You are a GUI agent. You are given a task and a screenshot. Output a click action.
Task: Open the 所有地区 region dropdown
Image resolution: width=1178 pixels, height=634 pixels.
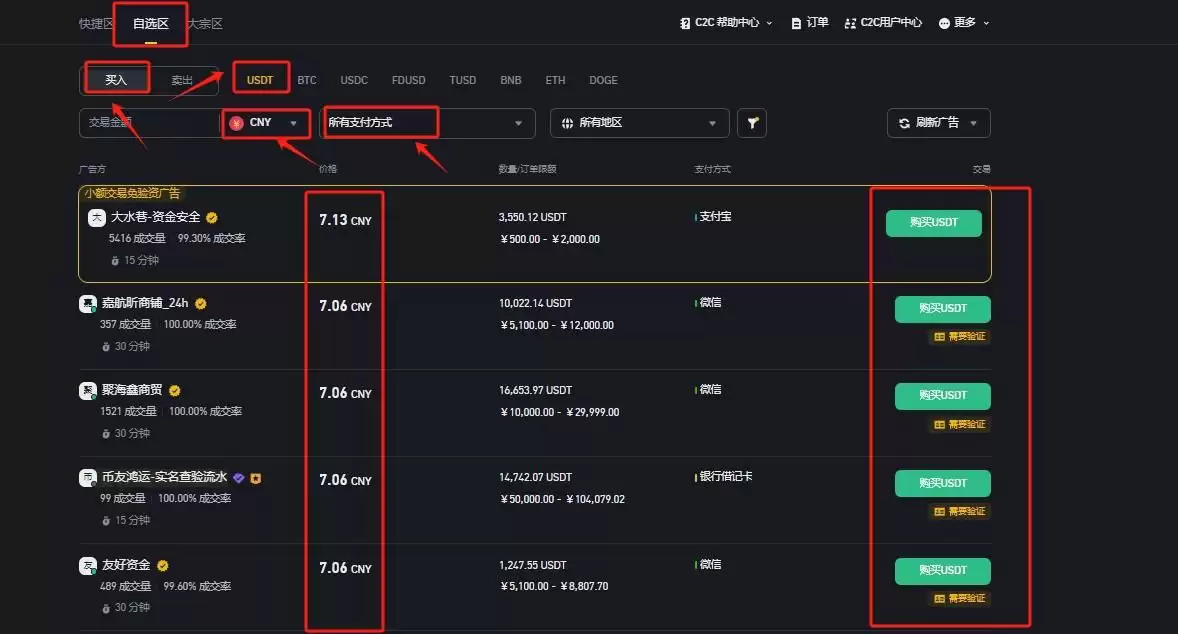[x=639, y=122]
